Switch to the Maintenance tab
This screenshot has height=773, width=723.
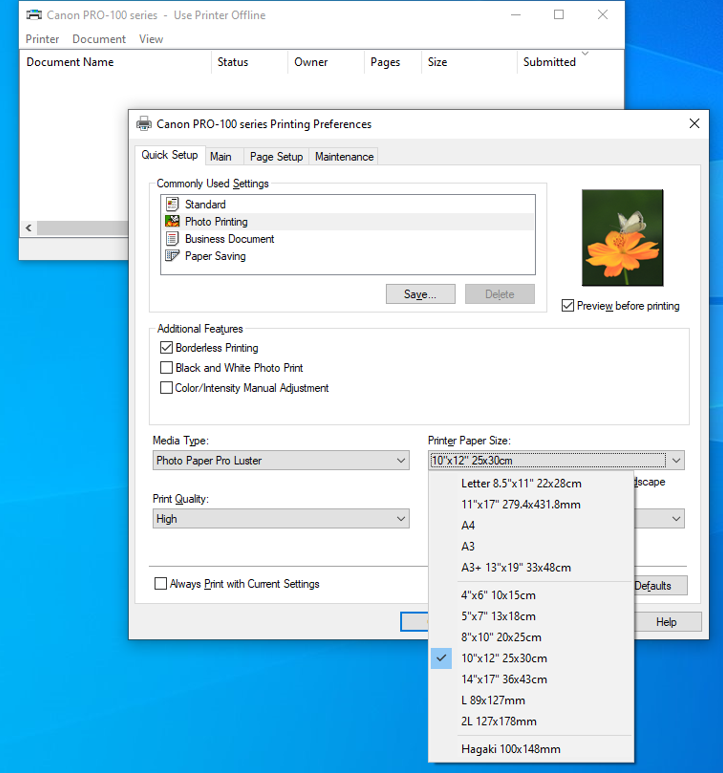tap(344, 157)
